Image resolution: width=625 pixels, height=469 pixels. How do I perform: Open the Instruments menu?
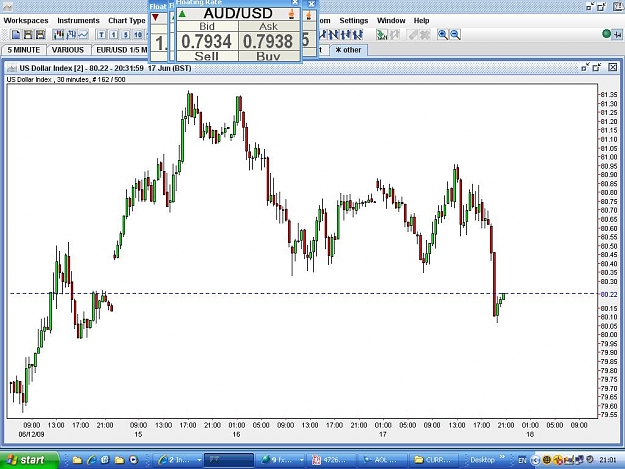[79, 21]
